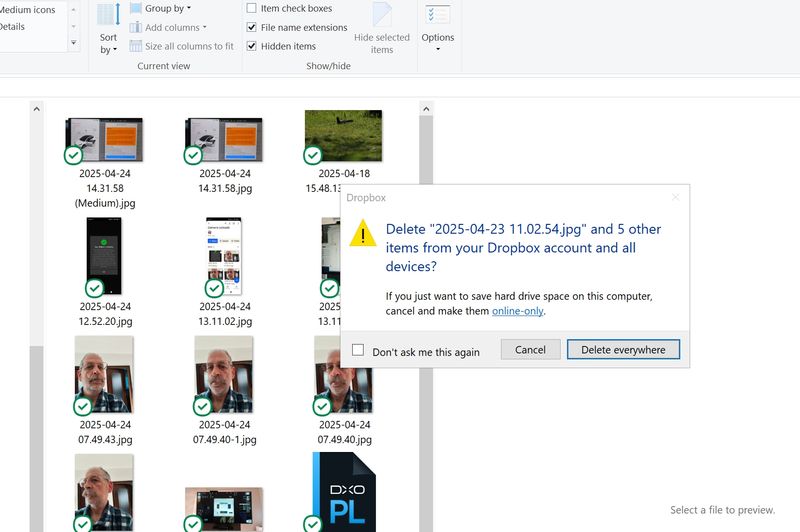The width and height of the screenshot is (800, 532).
Task: Select thumbnail 2025-04-24 07.49.40-1.jpg
Action: pos(223,374)
